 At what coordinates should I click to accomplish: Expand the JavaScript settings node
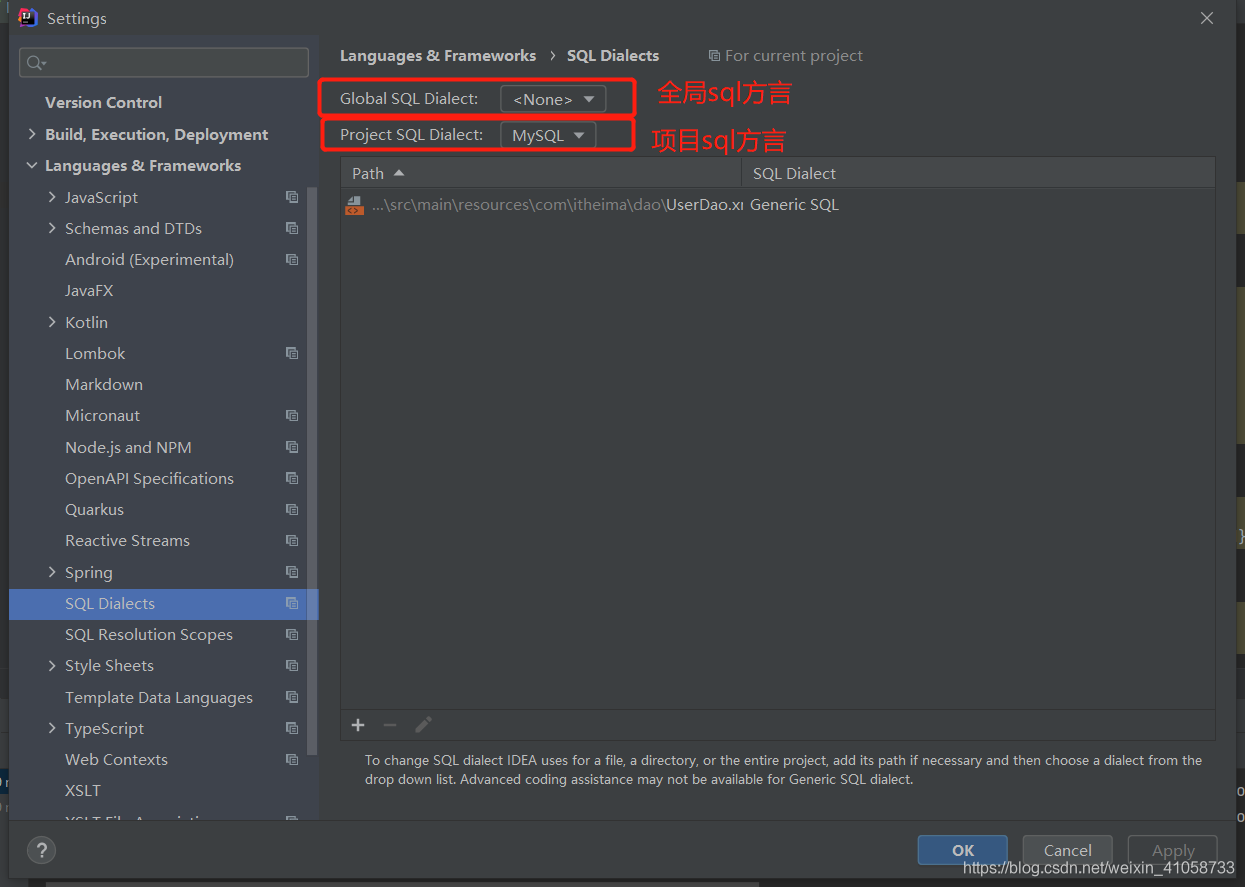(x=52, y=197)
